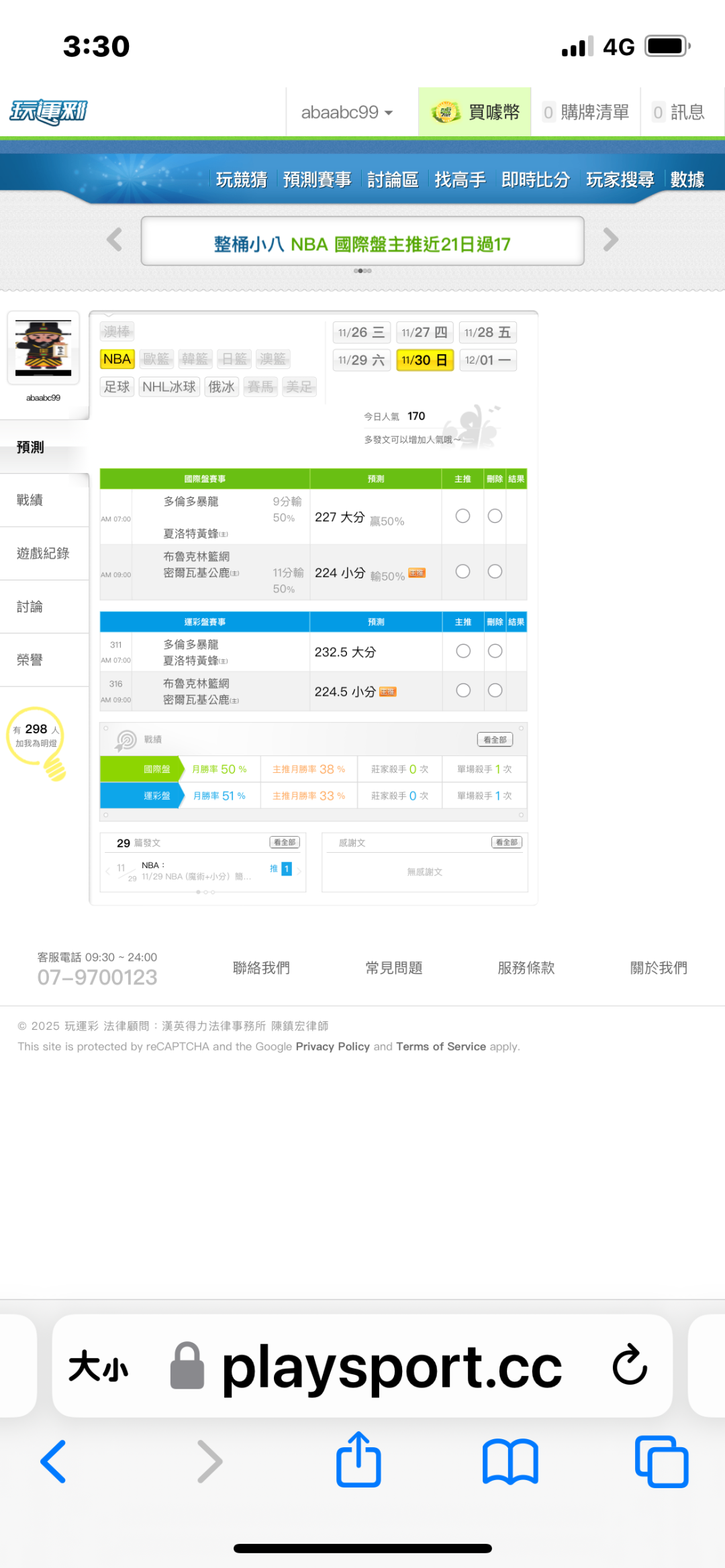
Task: Click 看全部 in the 戰績 section
Action: click(495, 739)
